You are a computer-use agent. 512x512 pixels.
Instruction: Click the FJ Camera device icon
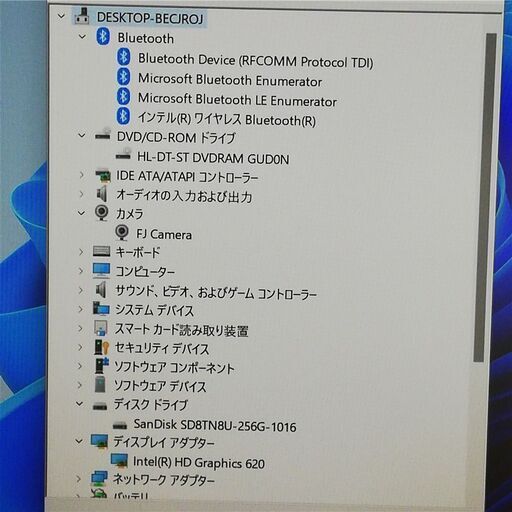(x=122, y=233)
